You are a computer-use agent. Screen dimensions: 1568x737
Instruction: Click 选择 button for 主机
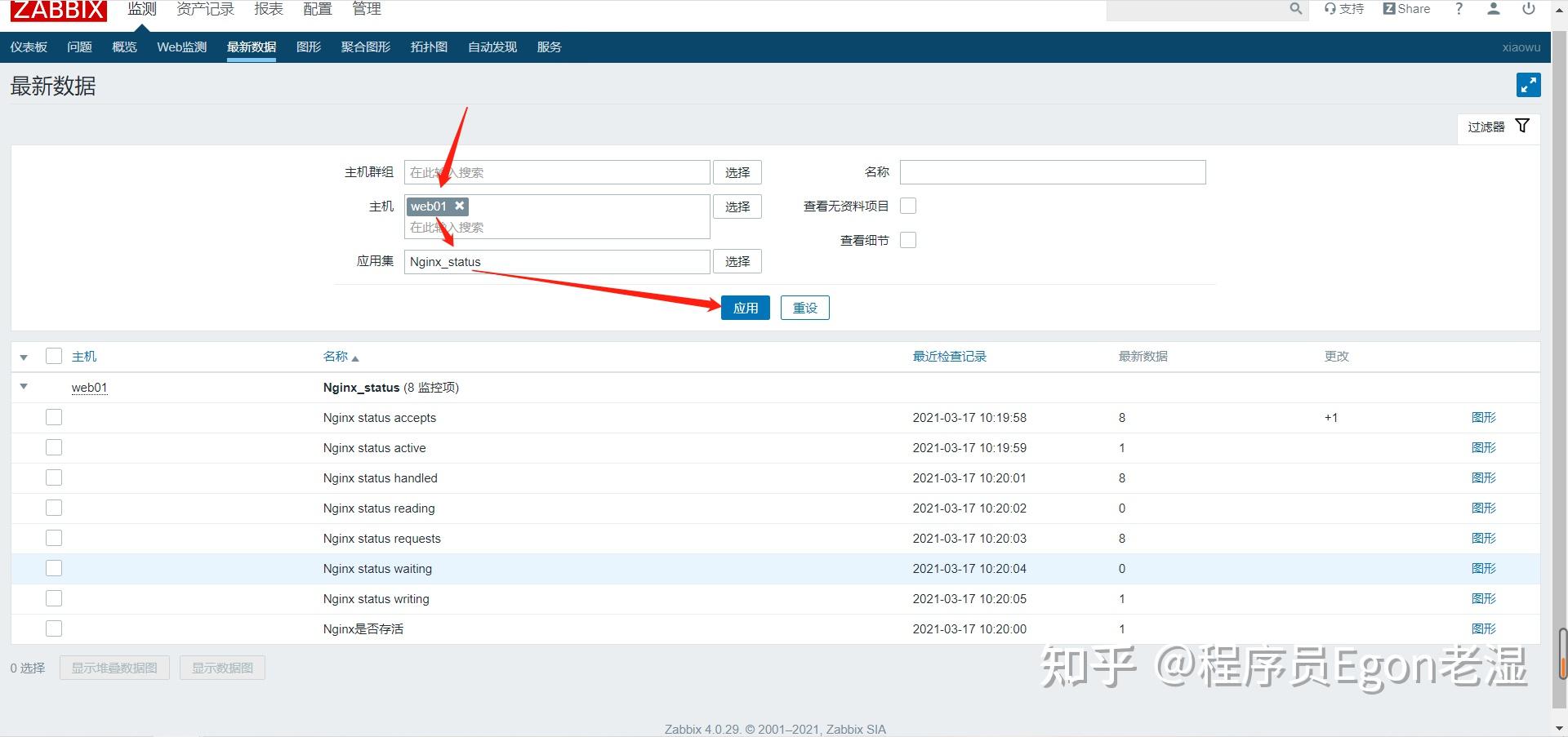[737, 206]
